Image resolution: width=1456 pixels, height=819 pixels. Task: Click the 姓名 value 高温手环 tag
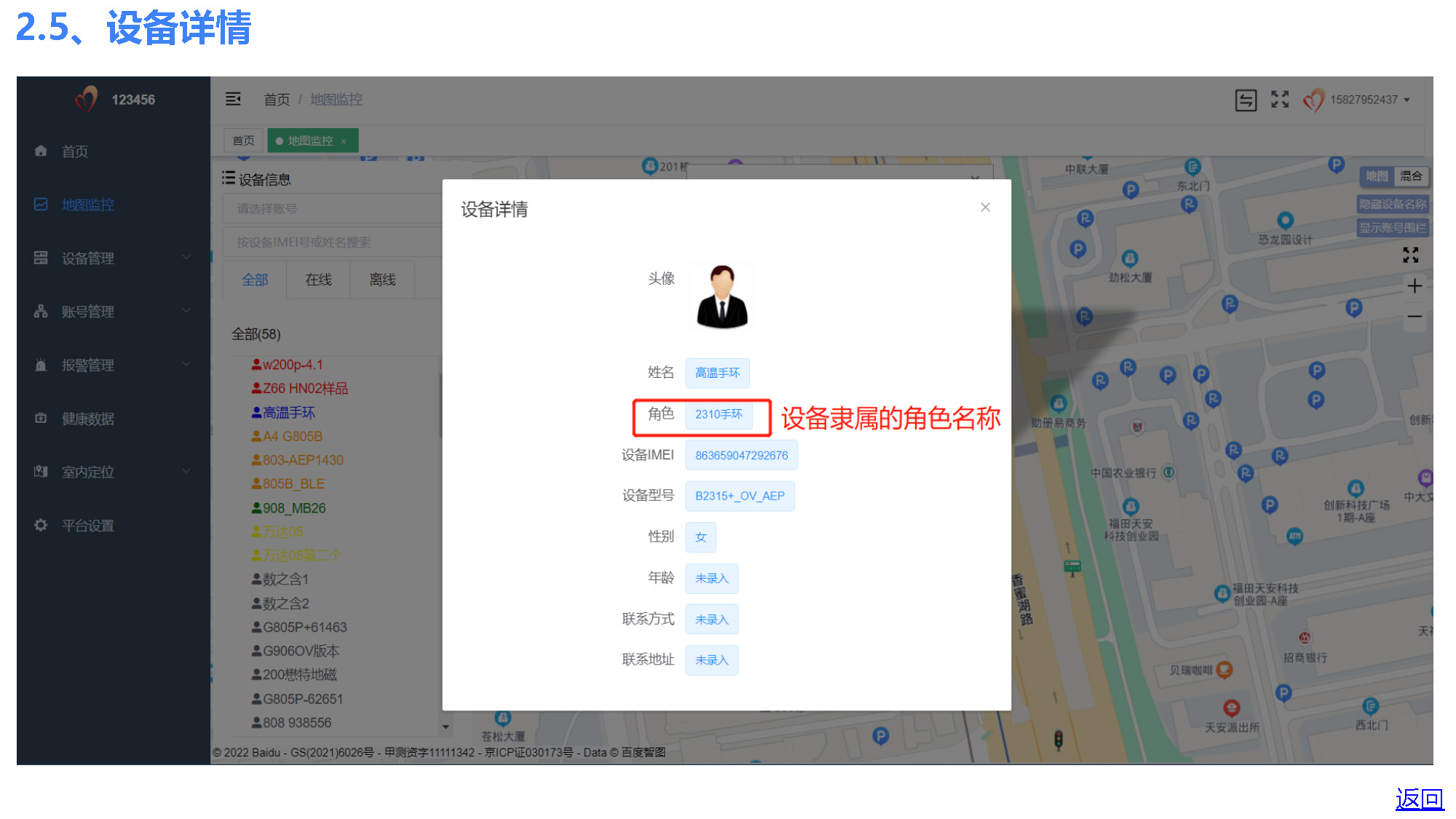click(x=717, y=373)
